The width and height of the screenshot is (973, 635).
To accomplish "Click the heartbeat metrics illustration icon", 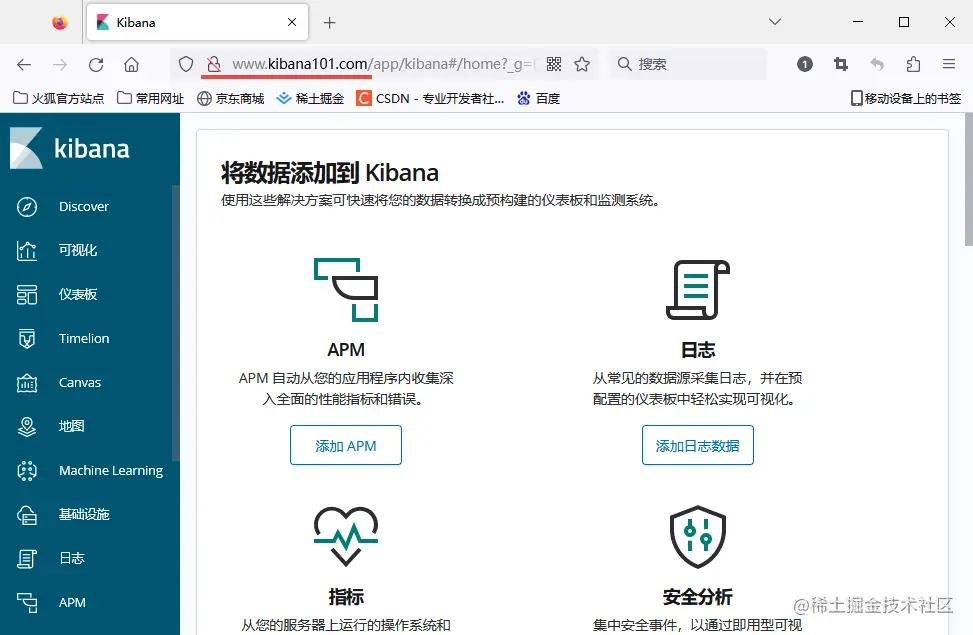I will coord(346,536).
